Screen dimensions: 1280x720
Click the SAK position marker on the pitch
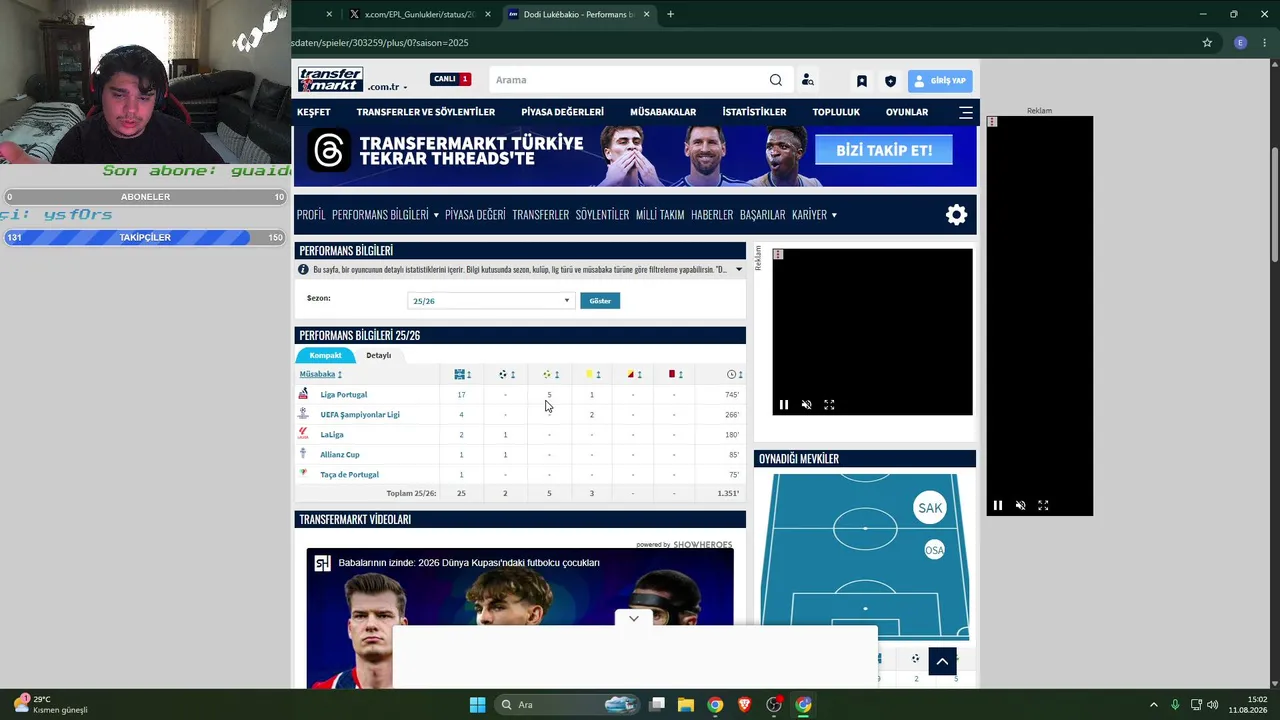930,508
